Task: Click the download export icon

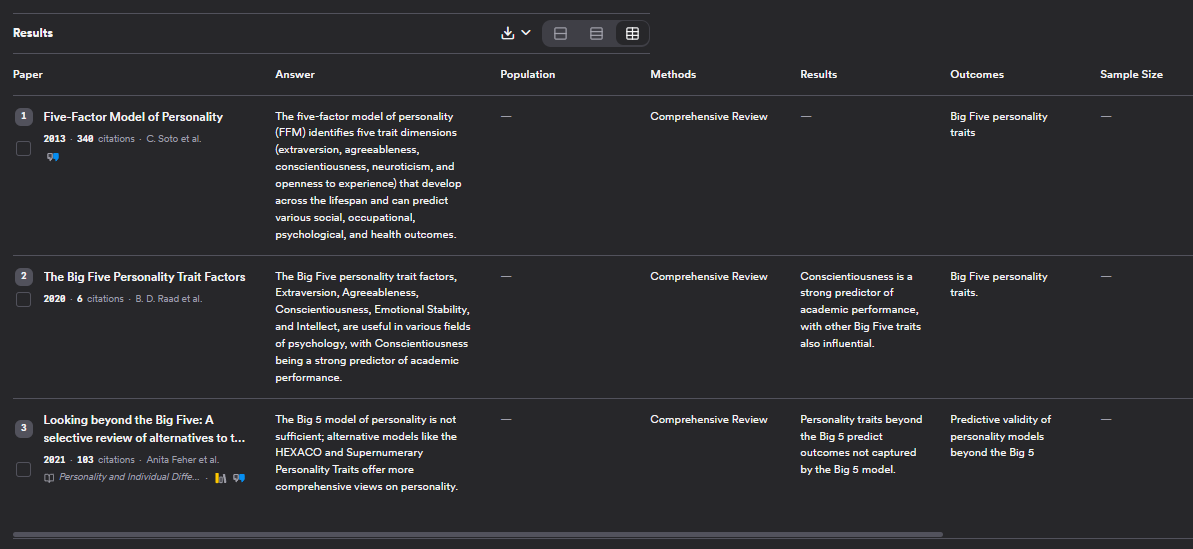Action: click(x=508, y=33)
